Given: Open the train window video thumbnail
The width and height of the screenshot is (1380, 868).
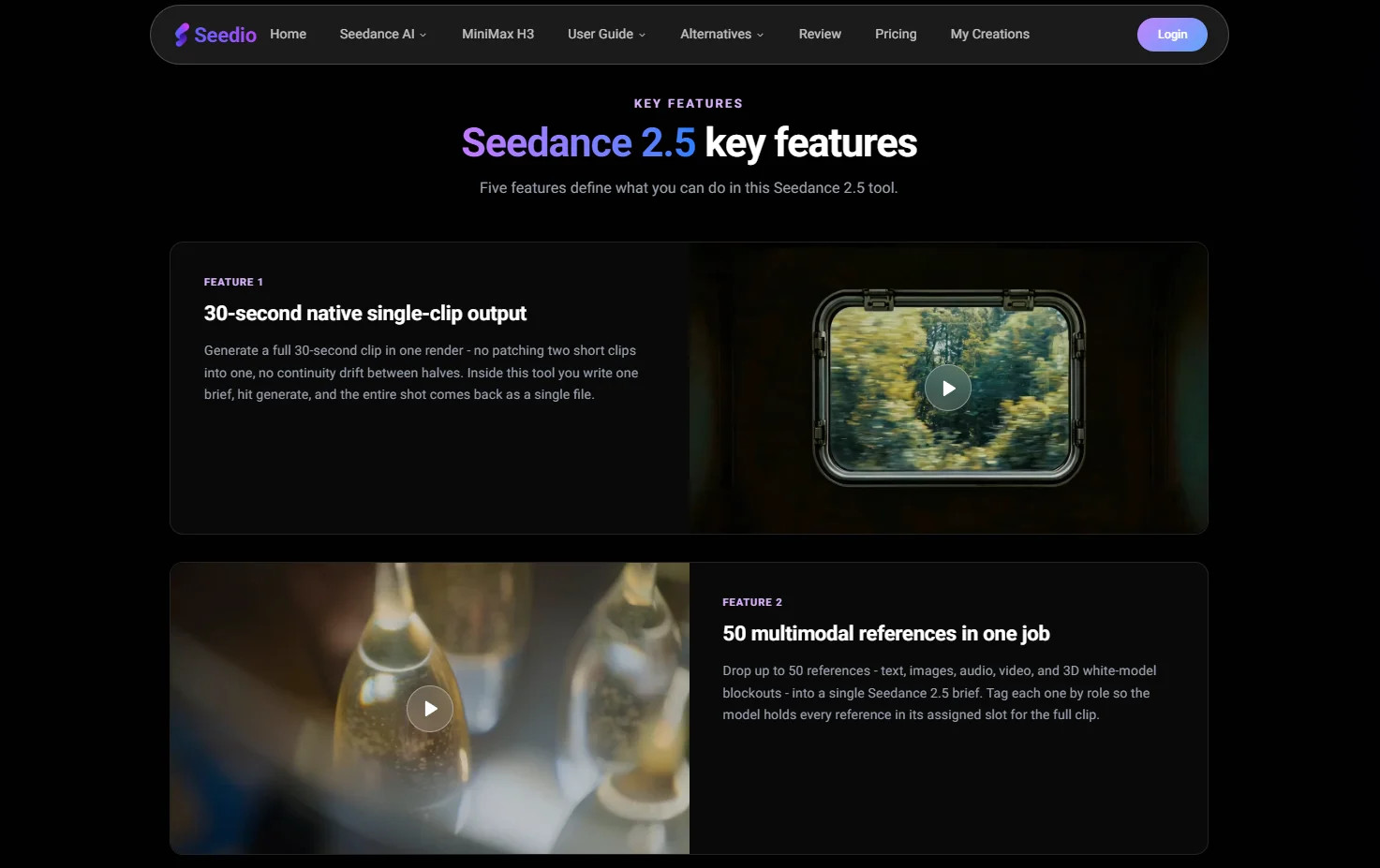Looking at the screenshot, I should (x=948, y=389).
